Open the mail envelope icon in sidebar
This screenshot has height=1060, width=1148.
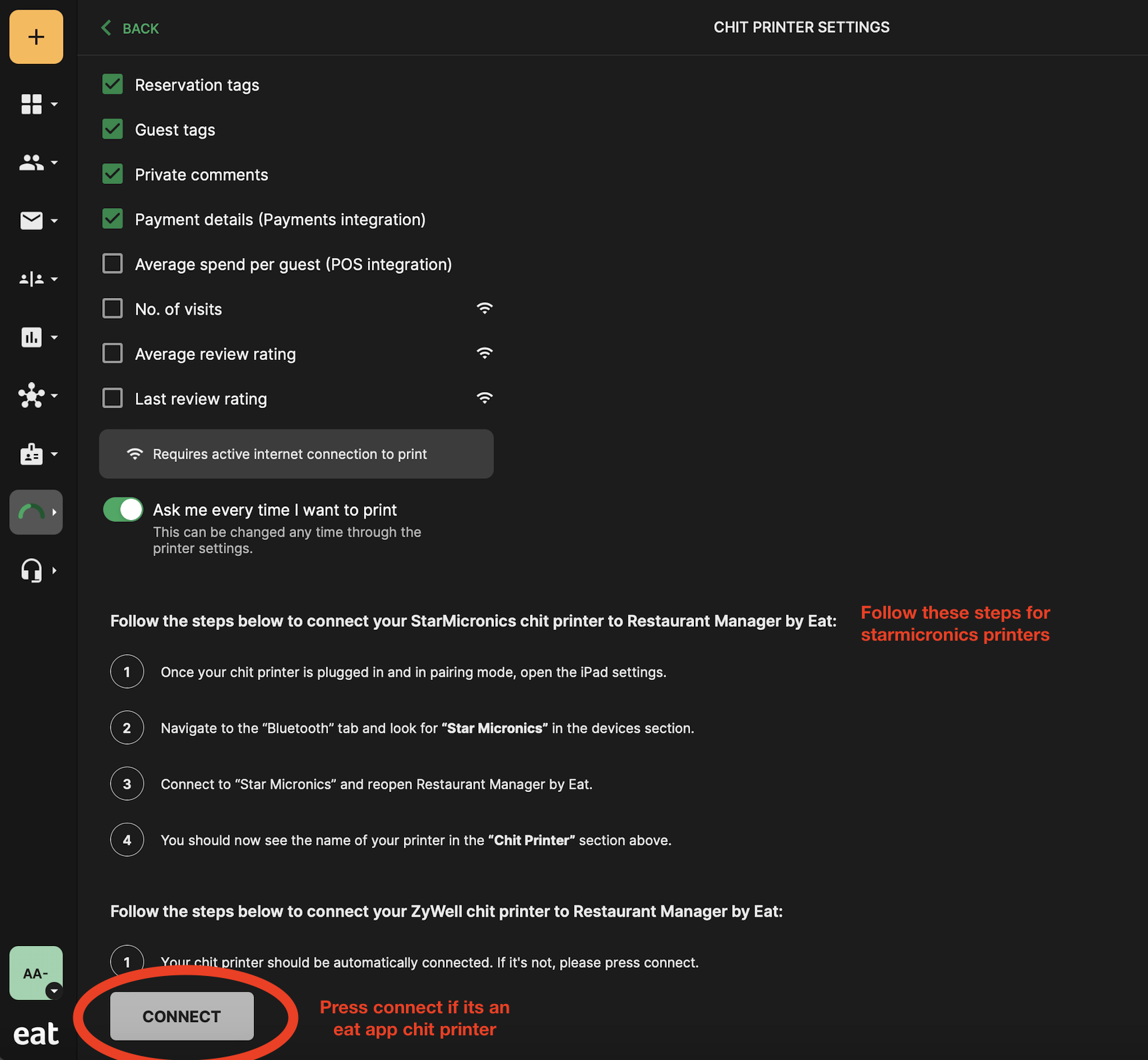(31, 220)
